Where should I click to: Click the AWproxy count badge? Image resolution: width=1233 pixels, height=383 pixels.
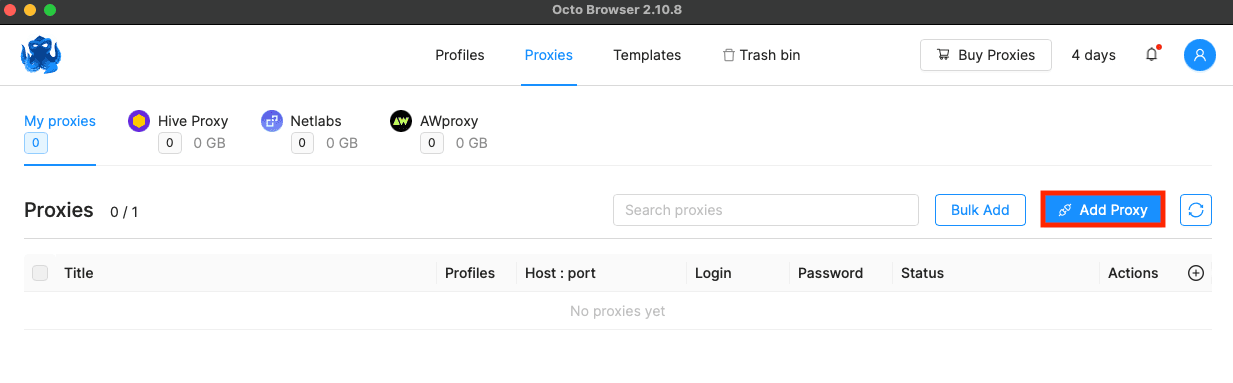point(431,143)
